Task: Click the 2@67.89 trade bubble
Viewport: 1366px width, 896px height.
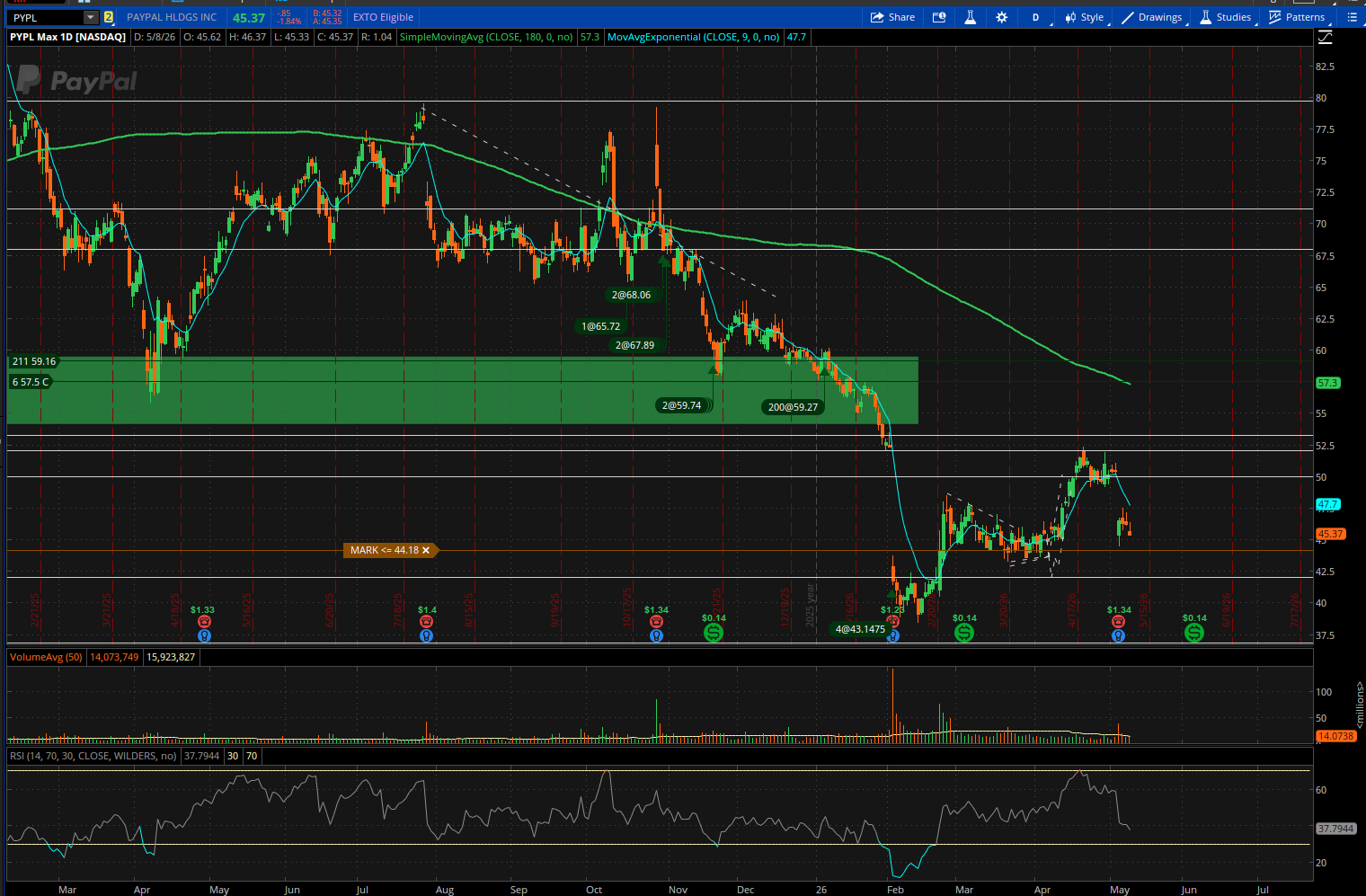Action: coord(634,345)
